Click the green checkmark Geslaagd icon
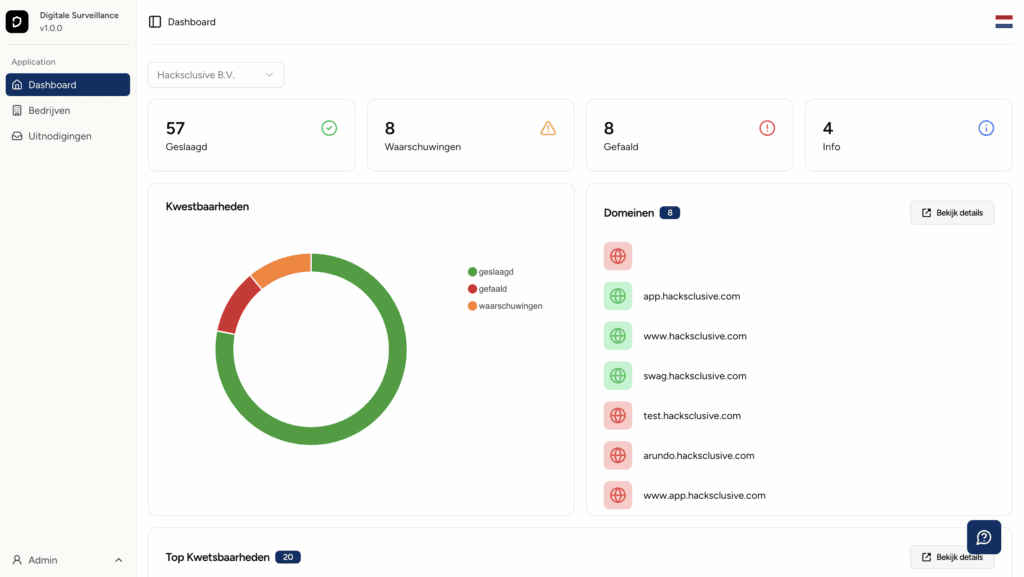The height and width of the screenshot is (577, 1024). pyautogui.click(x=329, y=128)
